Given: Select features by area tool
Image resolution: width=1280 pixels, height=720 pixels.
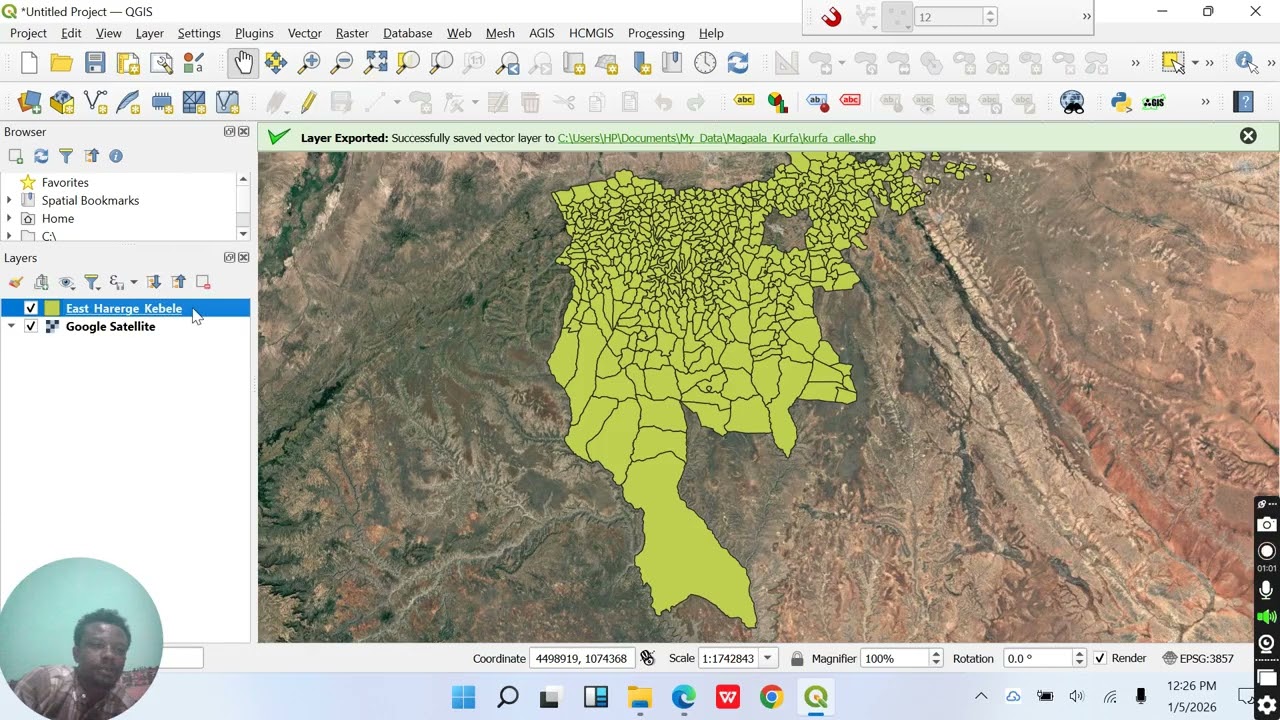Looking at the screenshot, I should 1173,63.
